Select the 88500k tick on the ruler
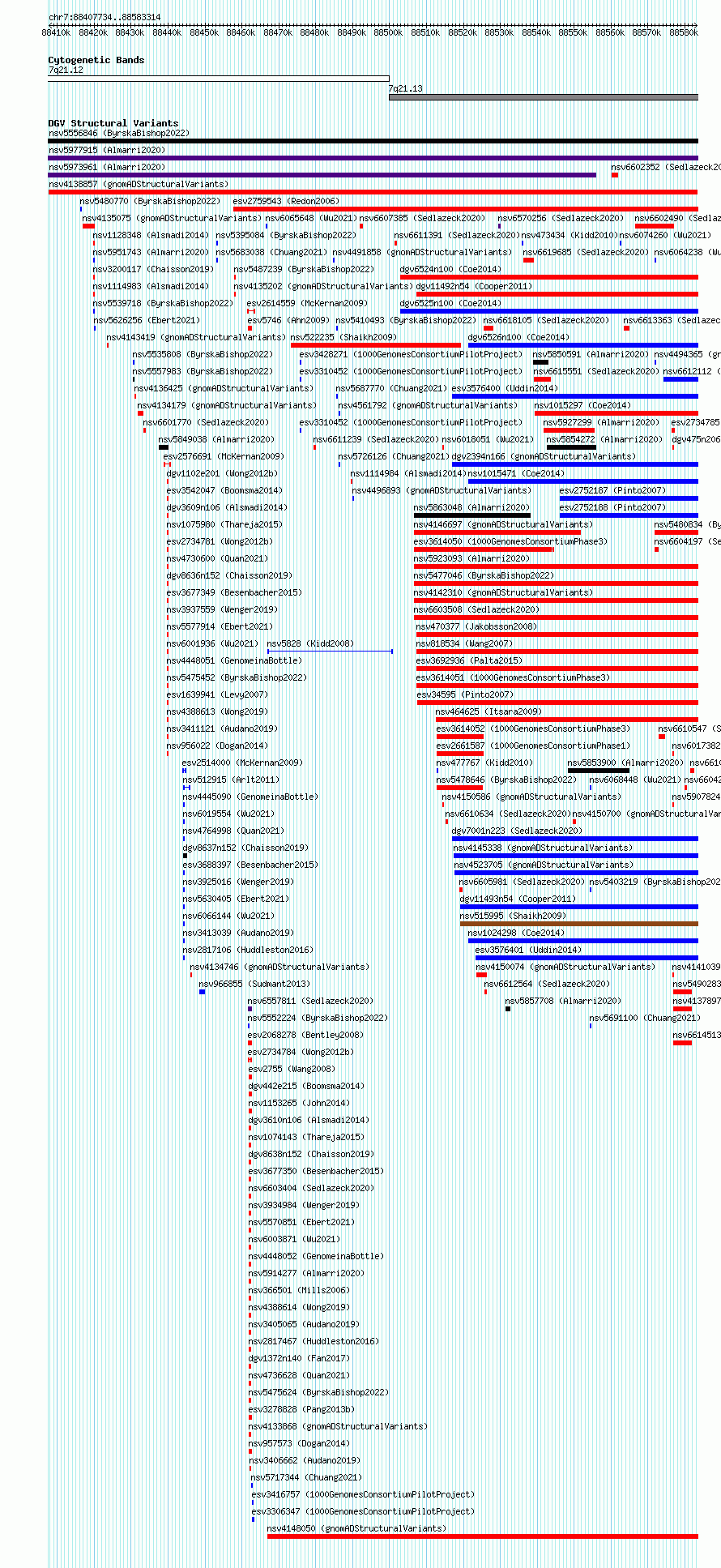 388,33
